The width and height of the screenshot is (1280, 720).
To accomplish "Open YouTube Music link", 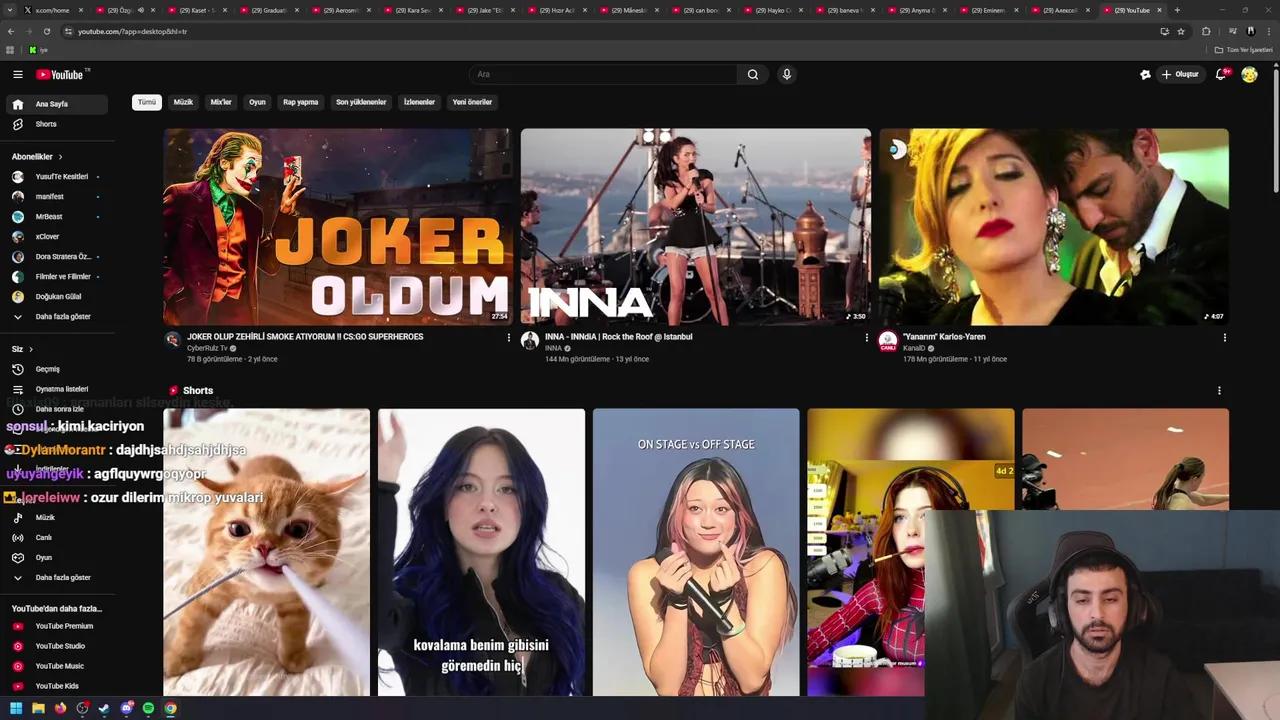I will point(55,666).
